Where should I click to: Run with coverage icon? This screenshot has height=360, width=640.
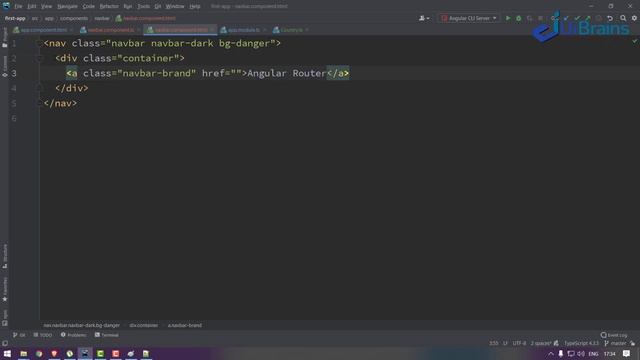point(529,18)
